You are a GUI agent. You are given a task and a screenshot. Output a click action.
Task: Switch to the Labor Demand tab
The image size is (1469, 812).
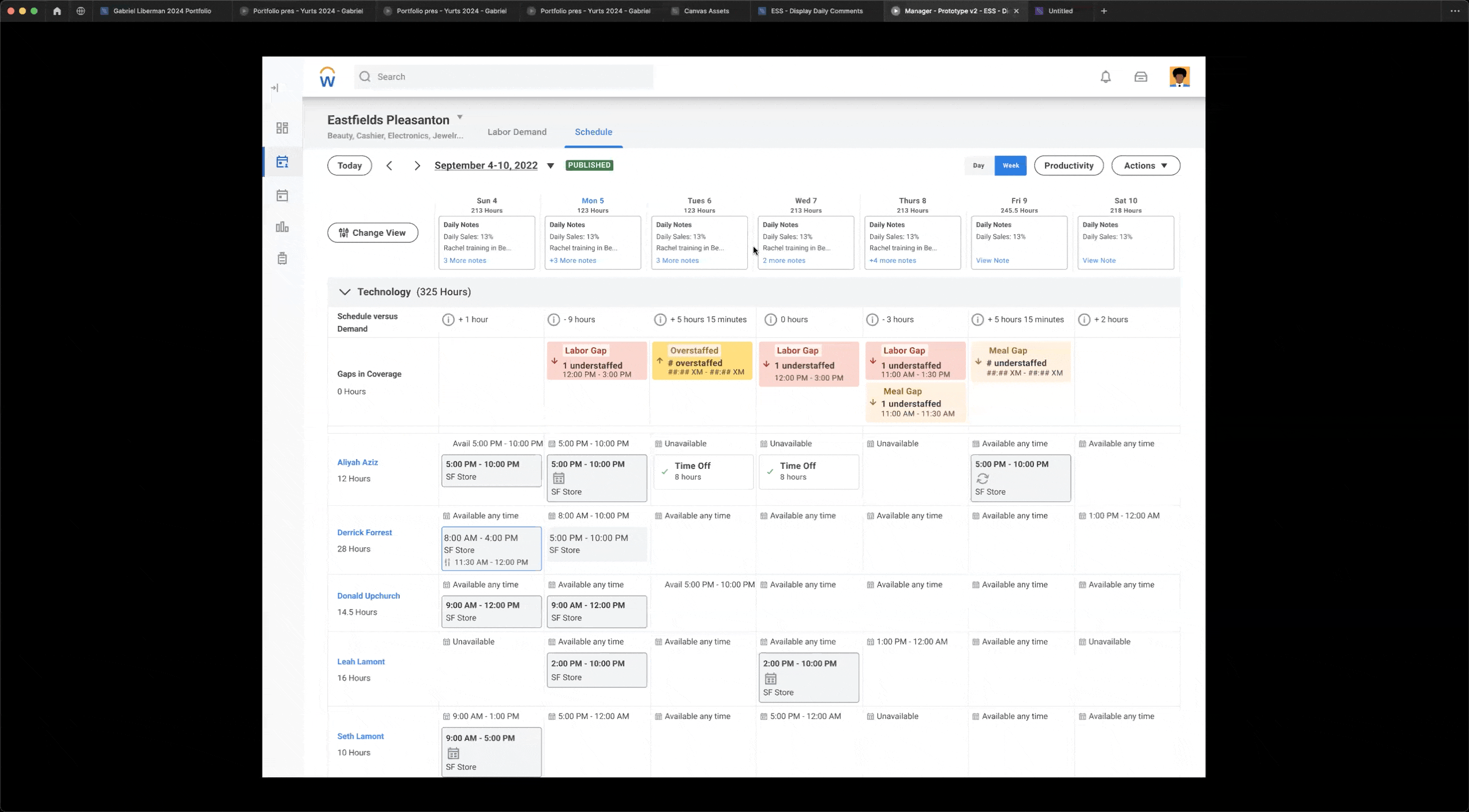[x=517, y=132]
